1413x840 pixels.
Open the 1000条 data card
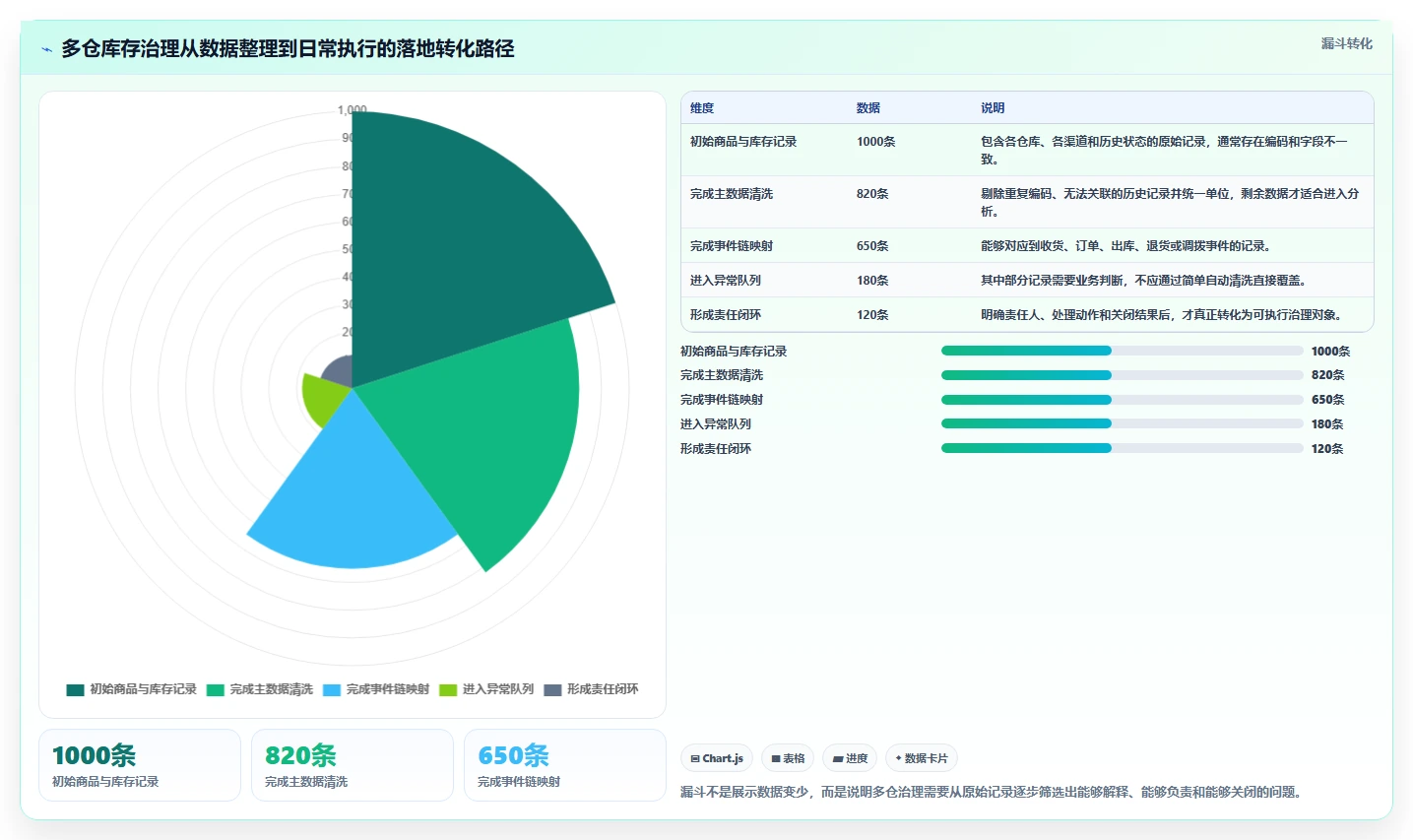[140, 765]
